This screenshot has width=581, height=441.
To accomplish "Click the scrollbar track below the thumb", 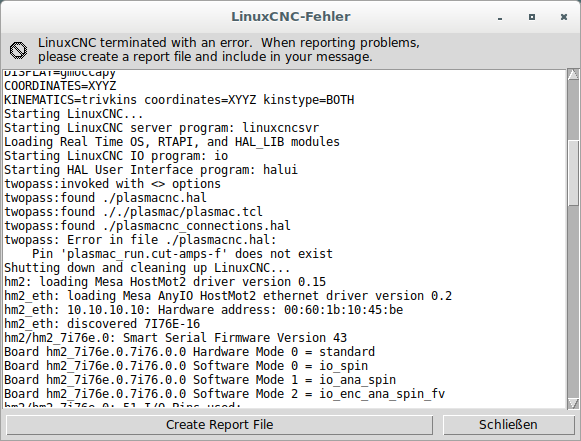I will coord(573,301).
